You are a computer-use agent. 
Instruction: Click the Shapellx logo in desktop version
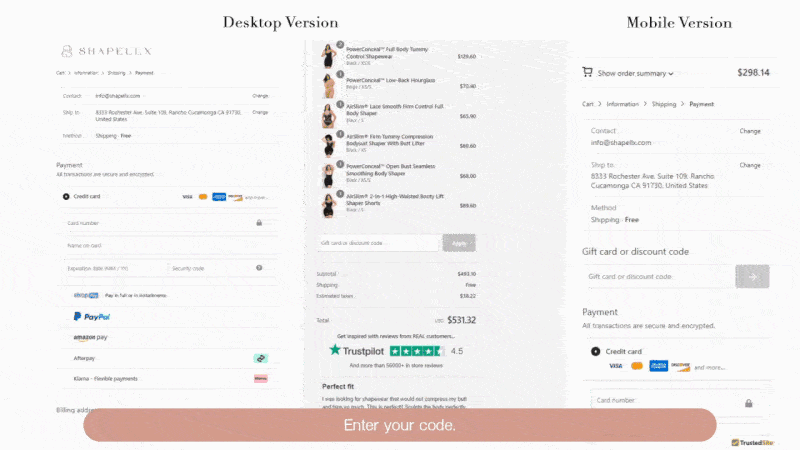107,51
